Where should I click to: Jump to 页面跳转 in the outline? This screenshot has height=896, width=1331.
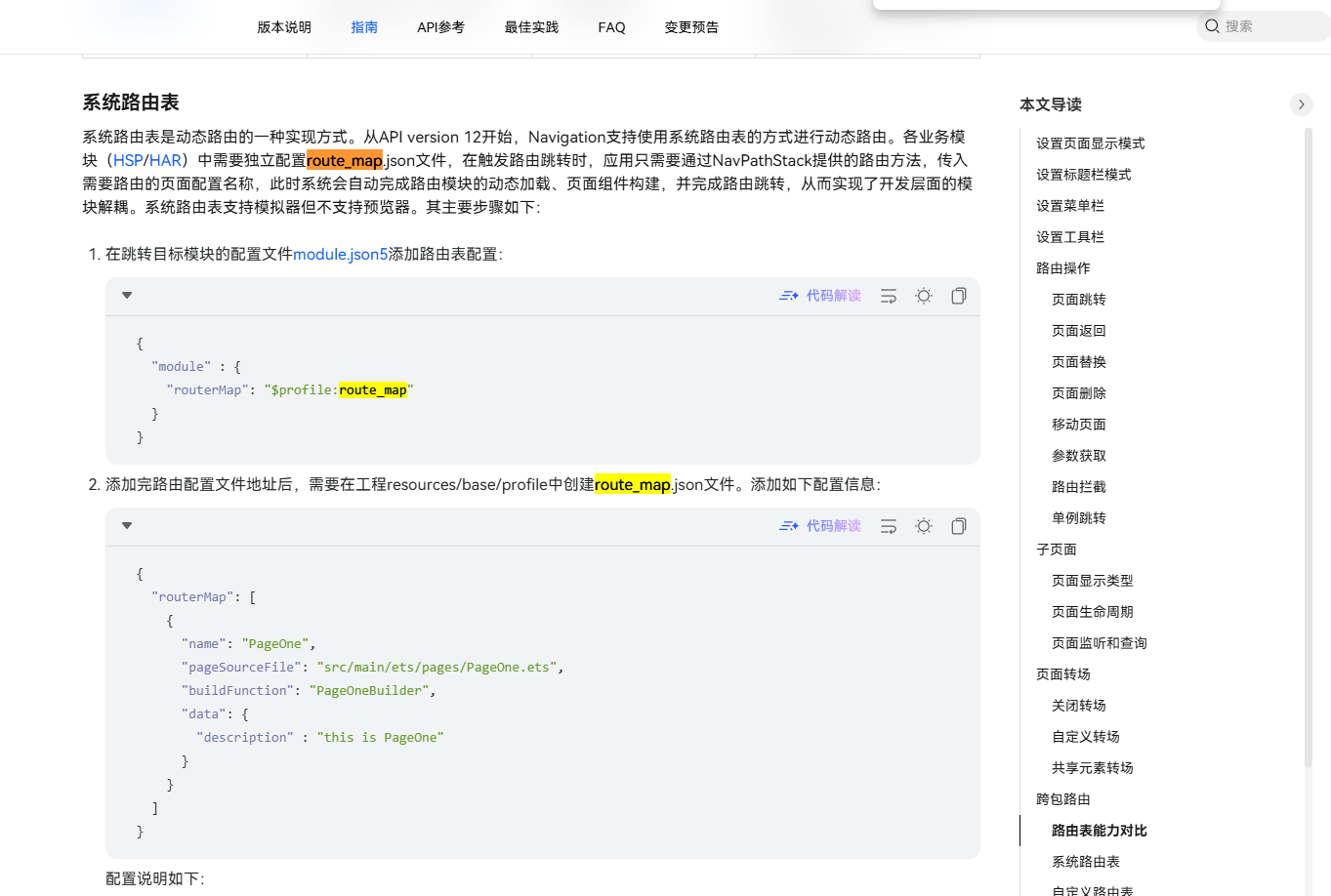(x=1078, y=300)
